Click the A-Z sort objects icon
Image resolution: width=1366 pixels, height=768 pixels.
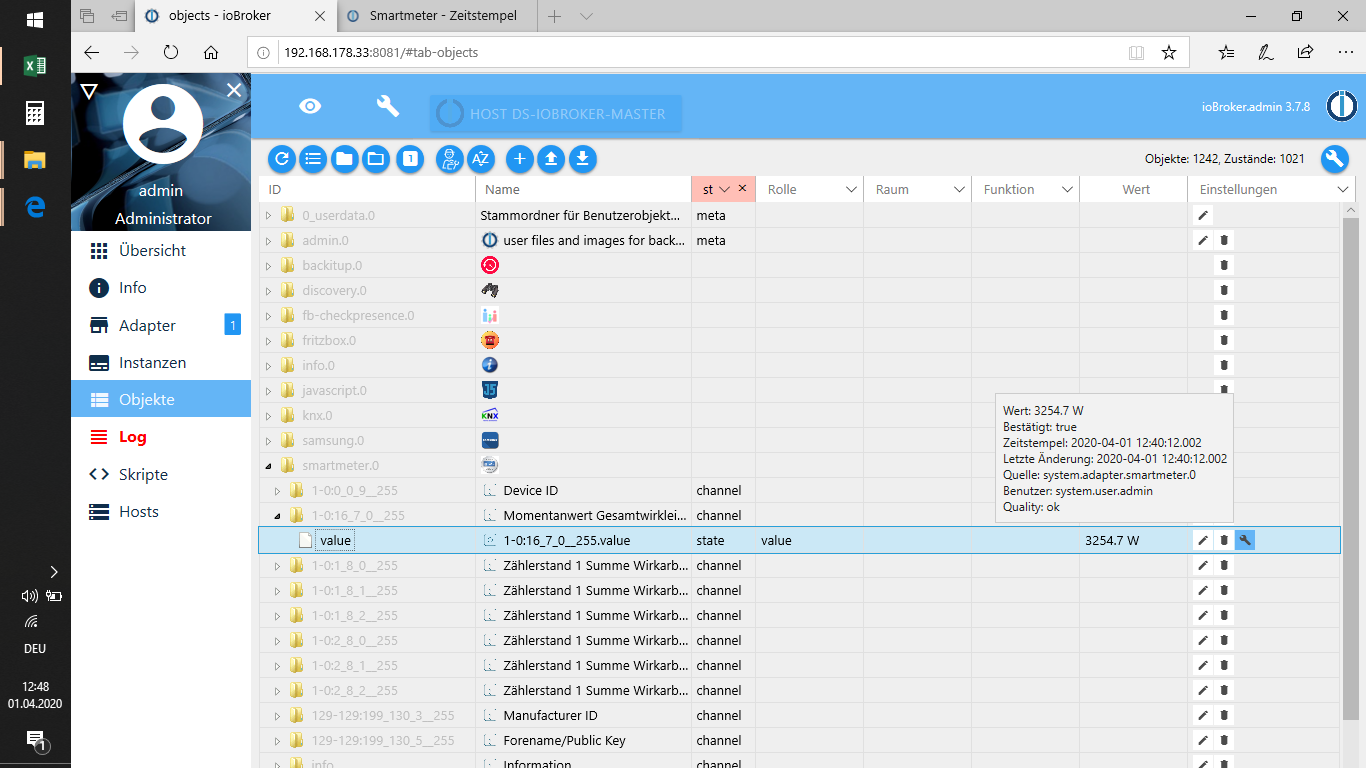(x=481, y=158)
